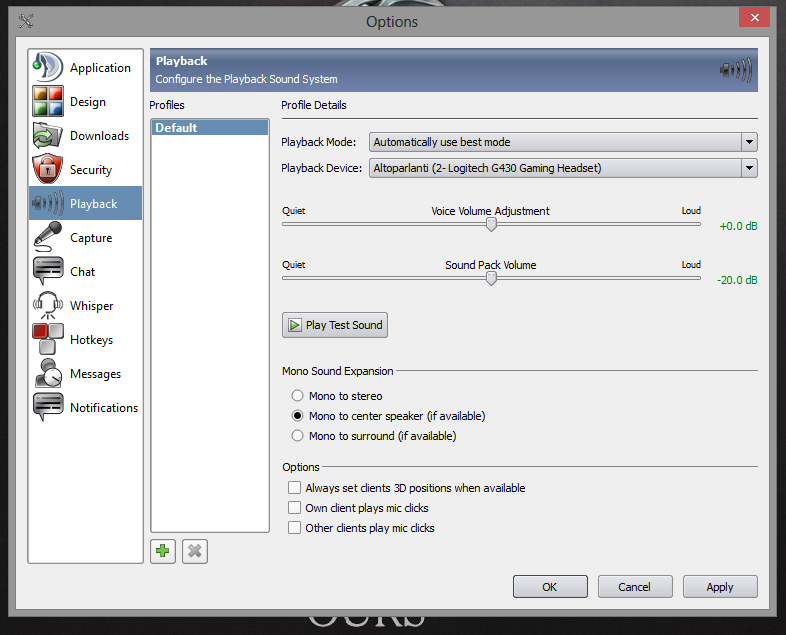
Task: Choose Mono to surround radio button
Action: 297,436
